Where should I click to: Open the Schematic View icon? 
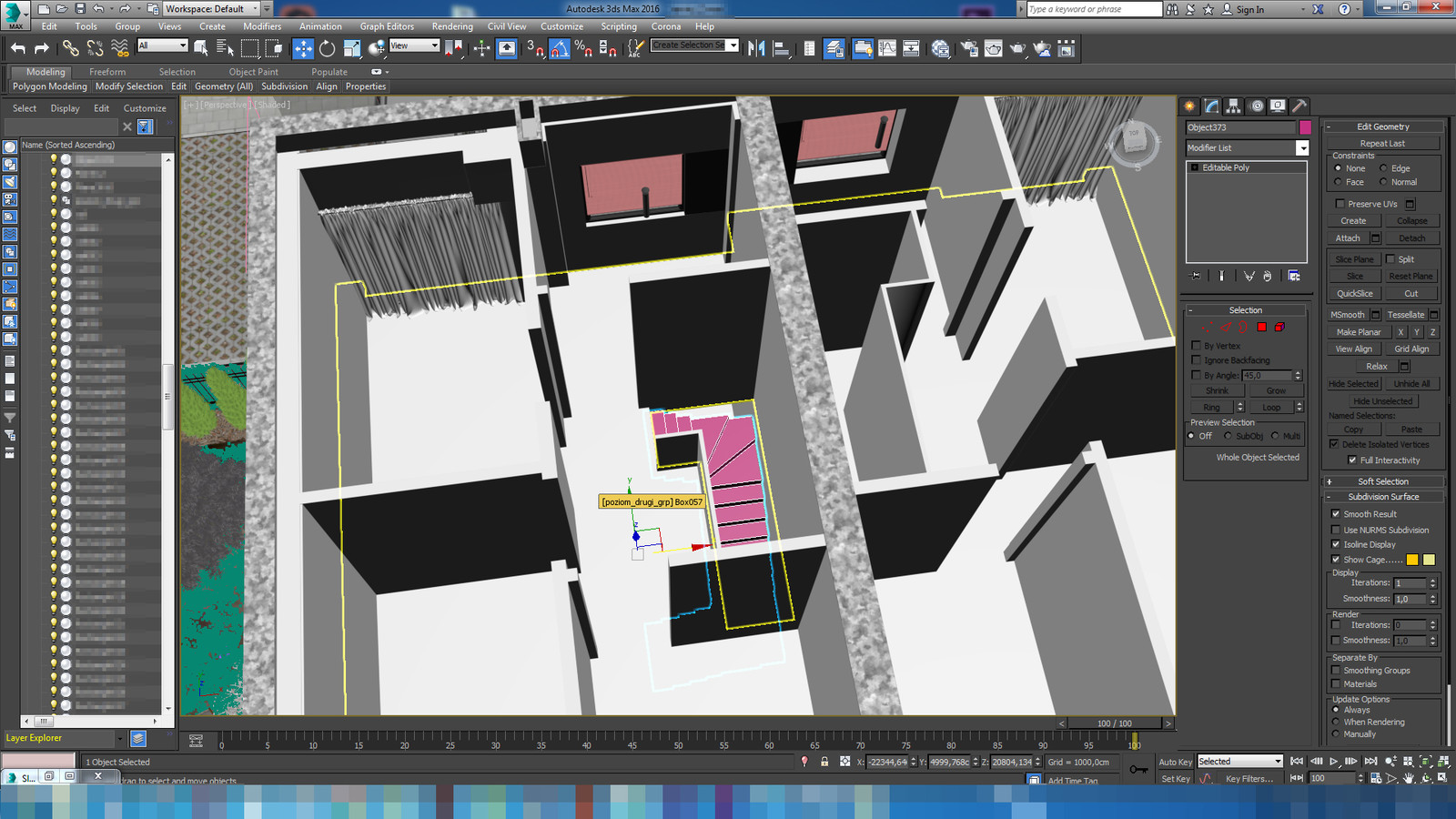tap(911, 48)
